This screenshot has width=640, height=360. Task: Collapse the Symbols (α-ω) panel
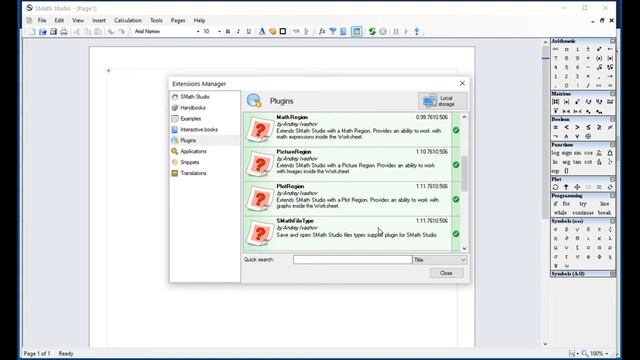click(x=612, y=221)
